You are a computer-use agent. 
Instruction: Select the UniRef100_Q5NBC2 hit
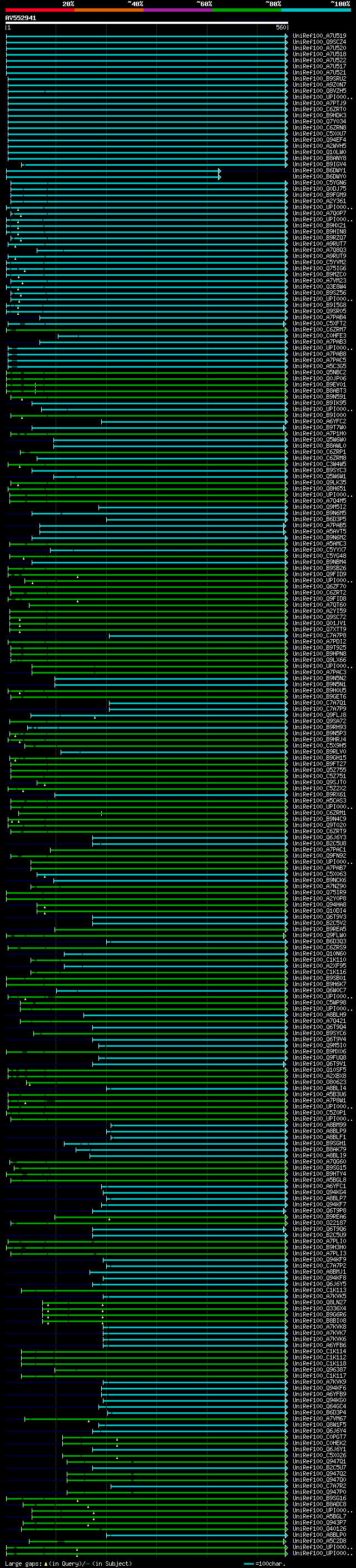319,372
